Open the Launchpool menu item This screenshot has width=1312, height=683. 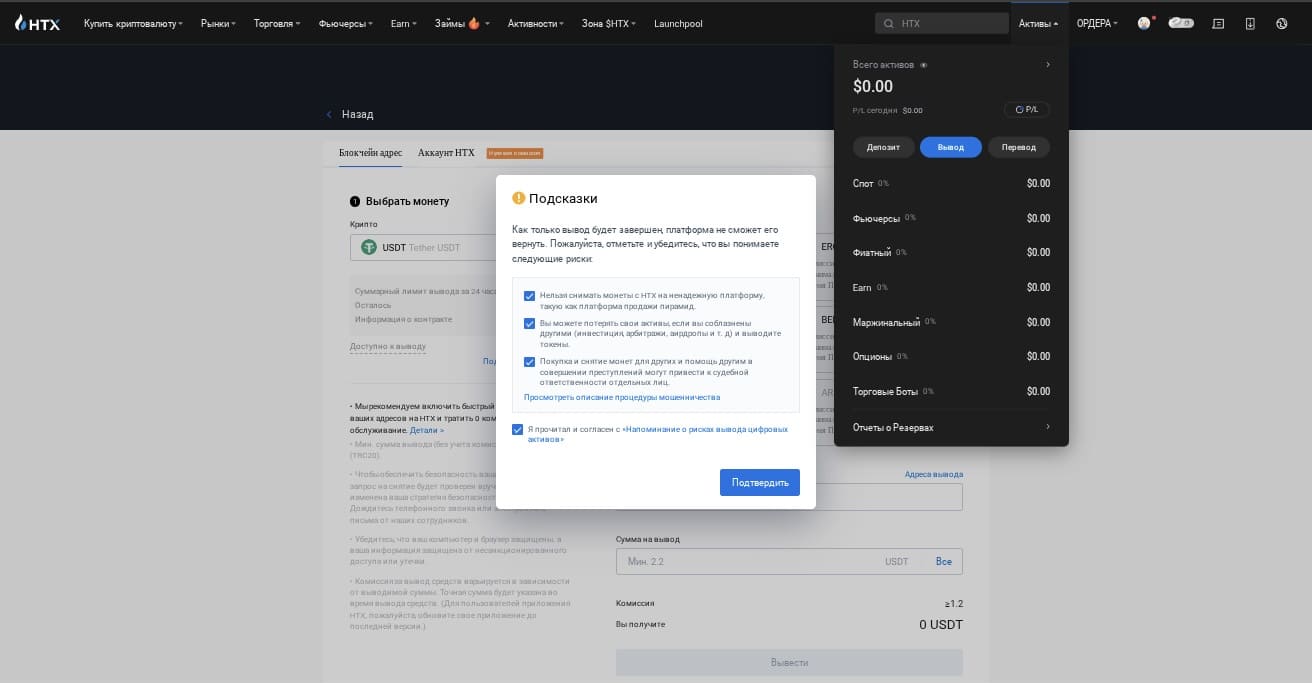coord(678,23)
